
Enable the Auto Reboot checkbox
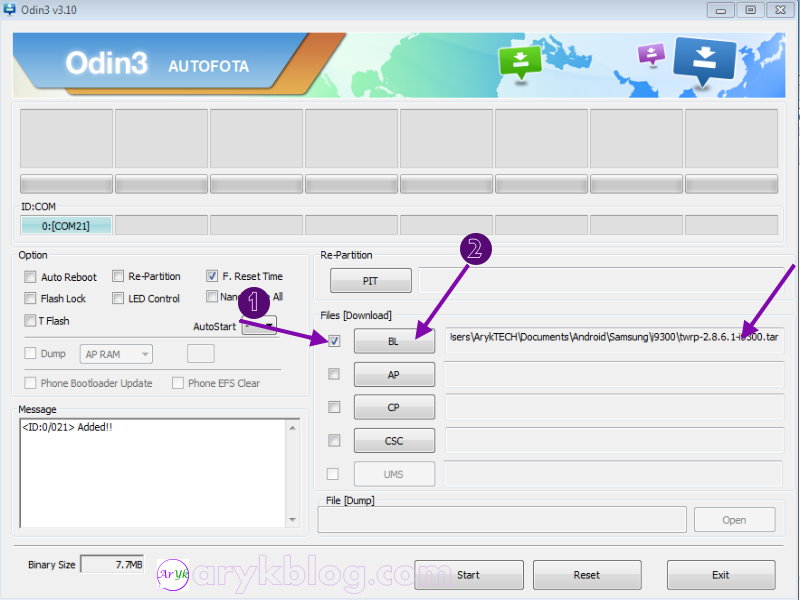point(30,277)
